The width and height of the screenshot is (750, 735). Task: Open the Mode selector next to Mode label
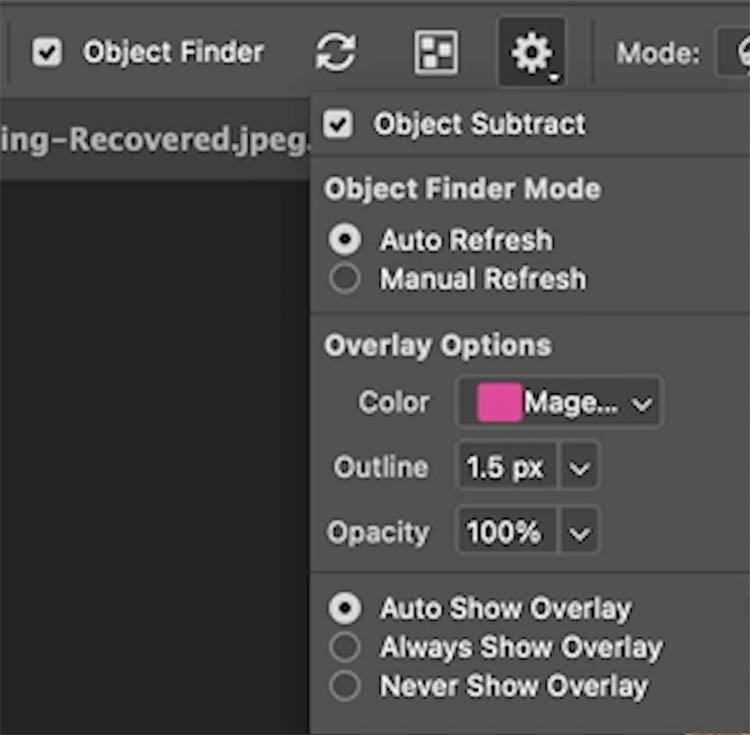pos(734,53)
